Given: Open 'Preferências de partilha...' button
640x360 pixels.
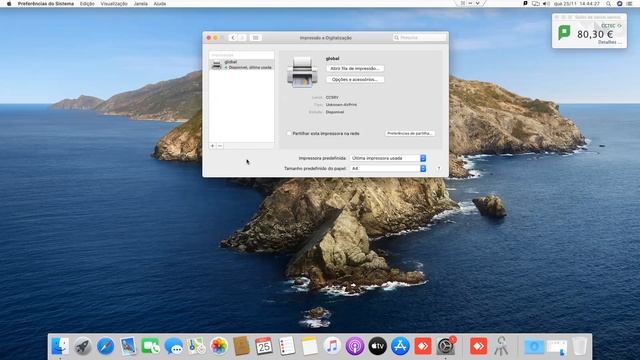Looking at the screenshot, I should coord(410,133).
